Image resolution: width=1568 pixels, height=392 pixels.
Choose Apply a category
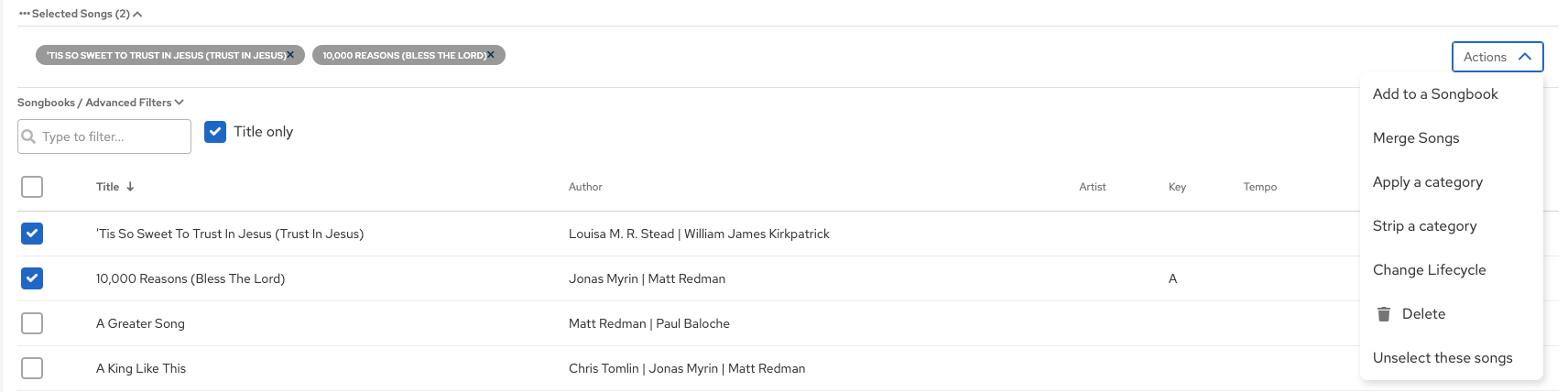[x=1427, y=182]
